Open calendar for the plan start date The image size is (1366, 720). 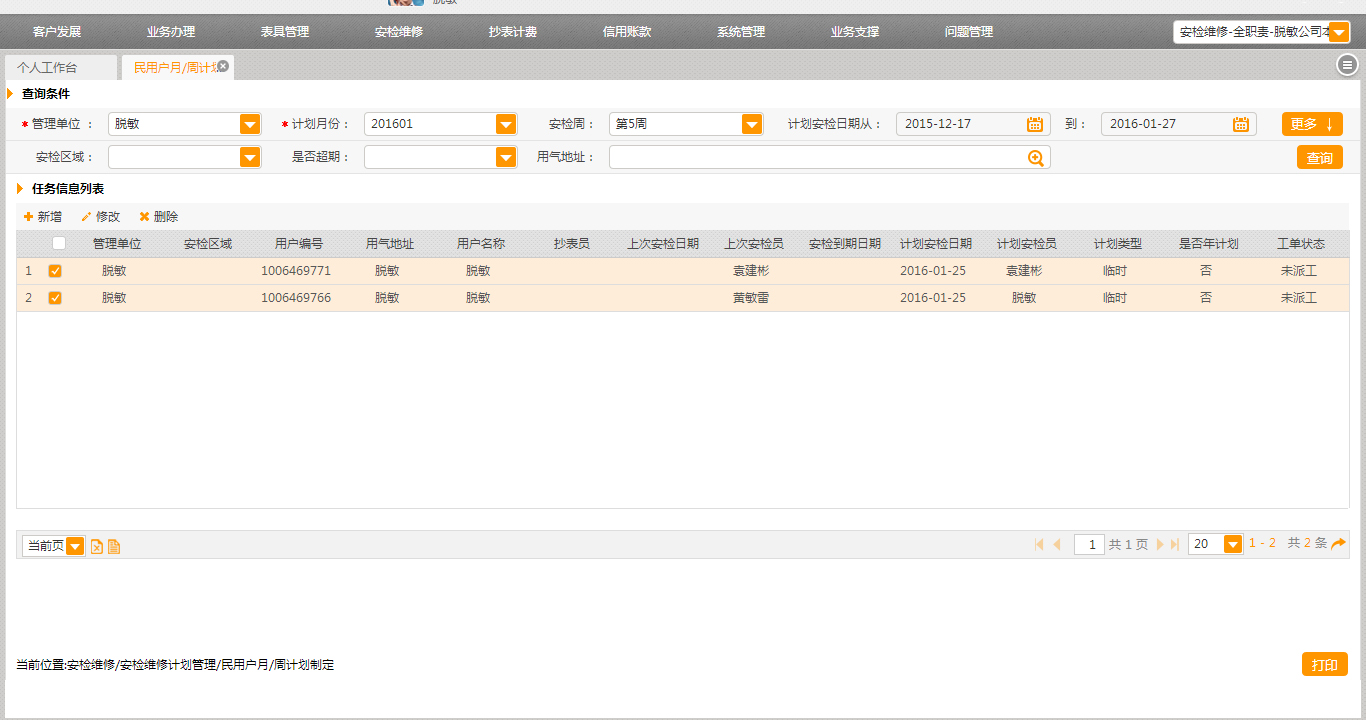(x=1035, y=124)
